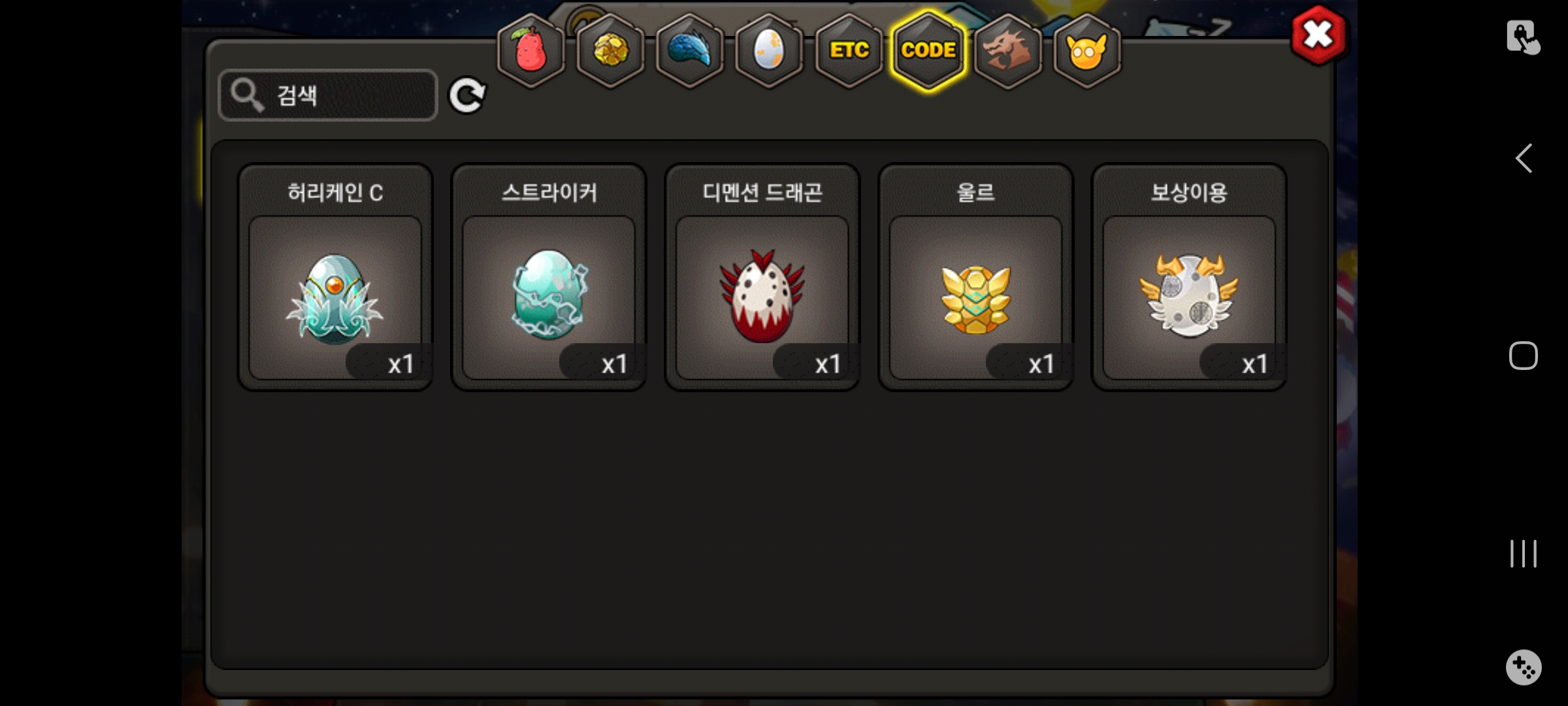Select the 허리케인 C egg card
Screen dimensions: 1568x706
point(335,277)
